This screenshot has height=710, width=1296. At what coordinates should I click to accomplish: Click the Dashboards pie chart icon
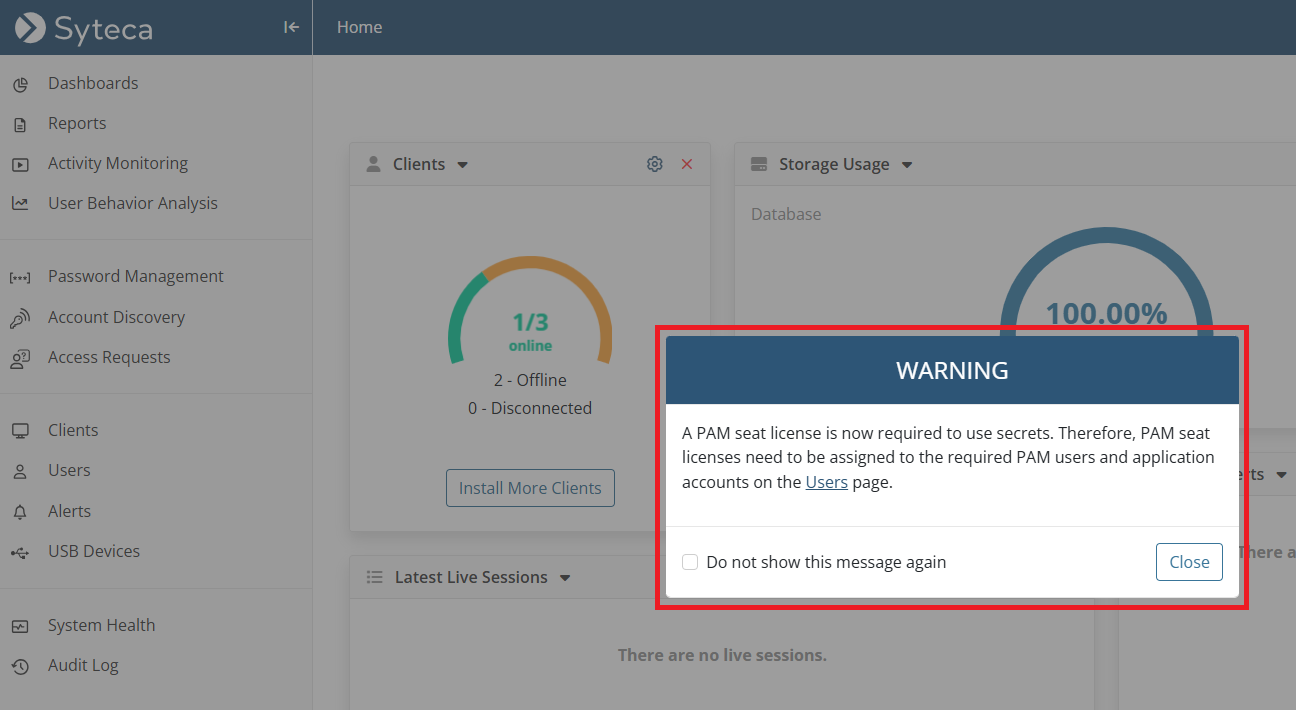(20, 84)
